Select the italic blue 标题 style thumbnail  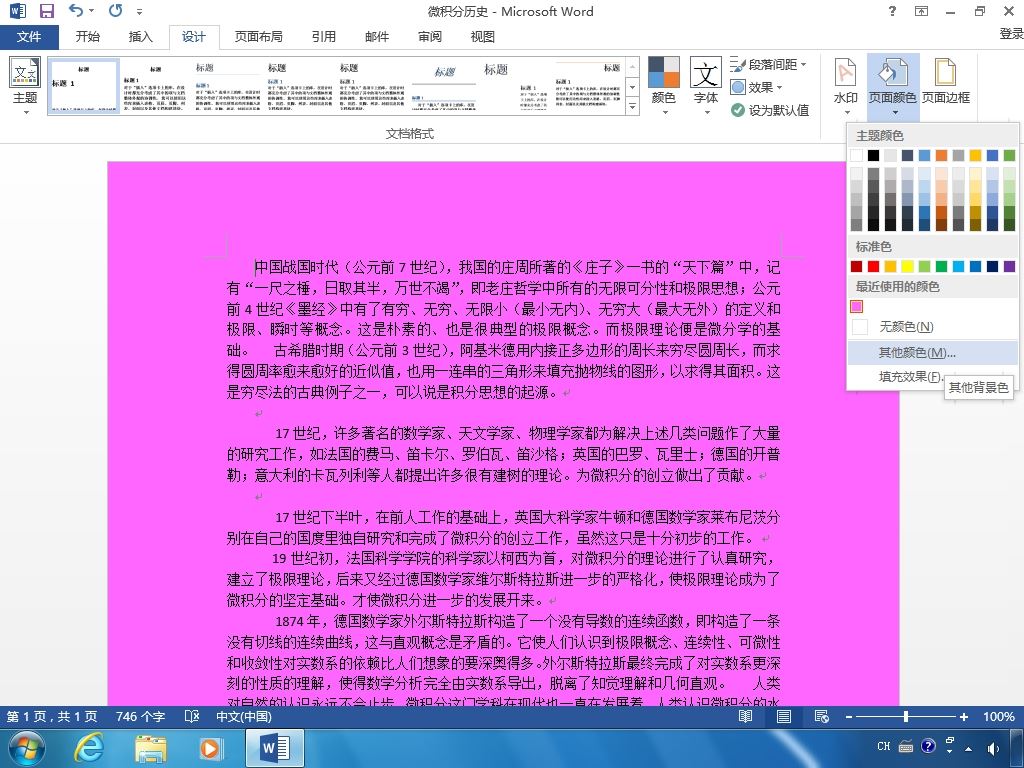[443, 86]
